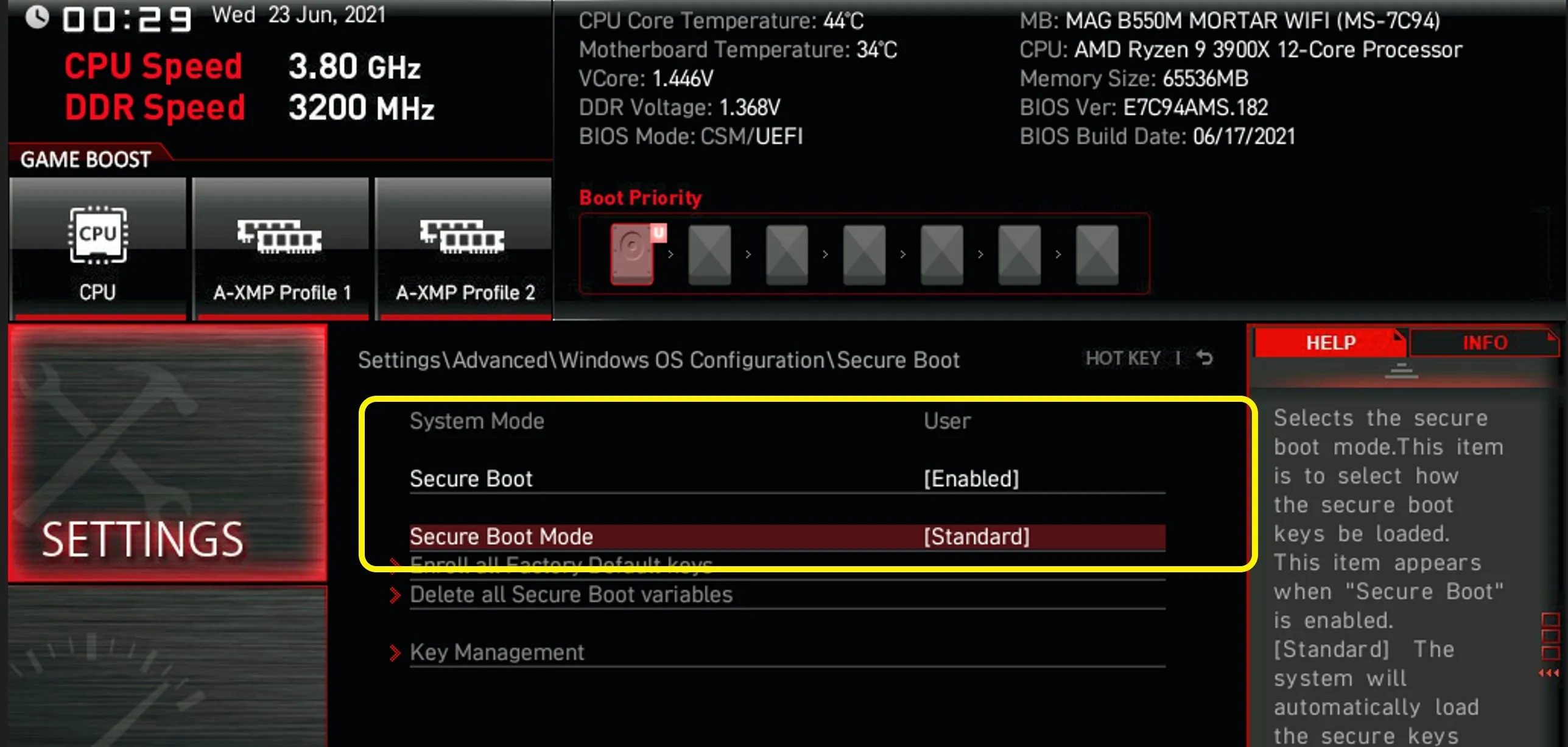Enable A-XMP Profile 1
1568x747 pixels.
[281, 248]
